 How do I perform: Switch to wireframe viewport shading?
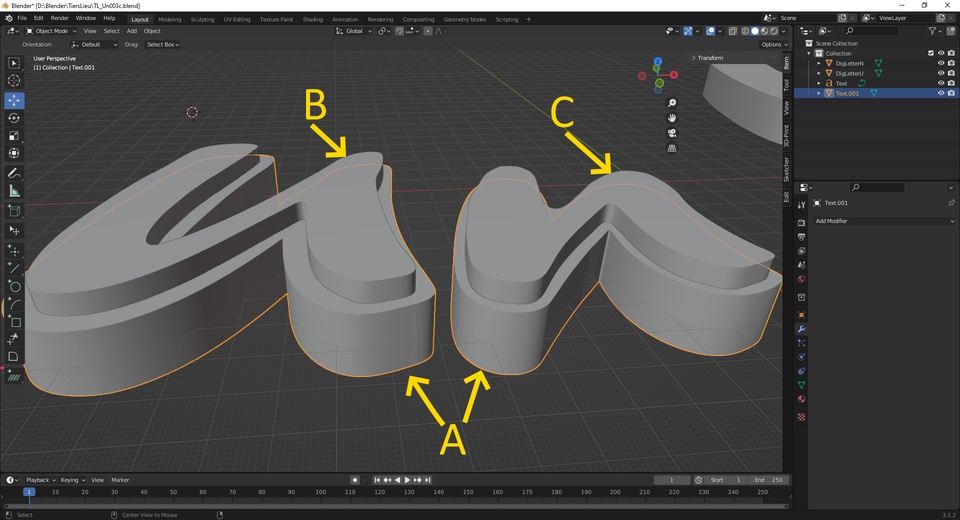pyautogui.click(x=745, y=31)
